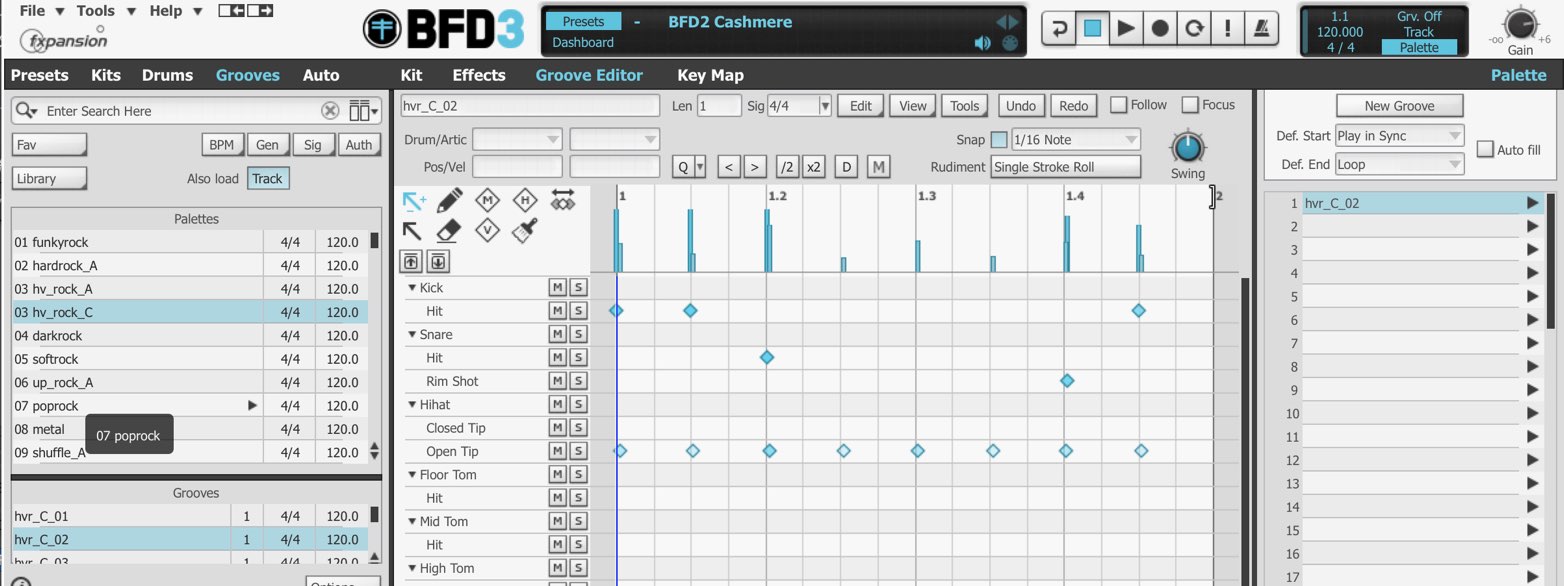Open the Q quantize dropdown arrow

(700, 167)
